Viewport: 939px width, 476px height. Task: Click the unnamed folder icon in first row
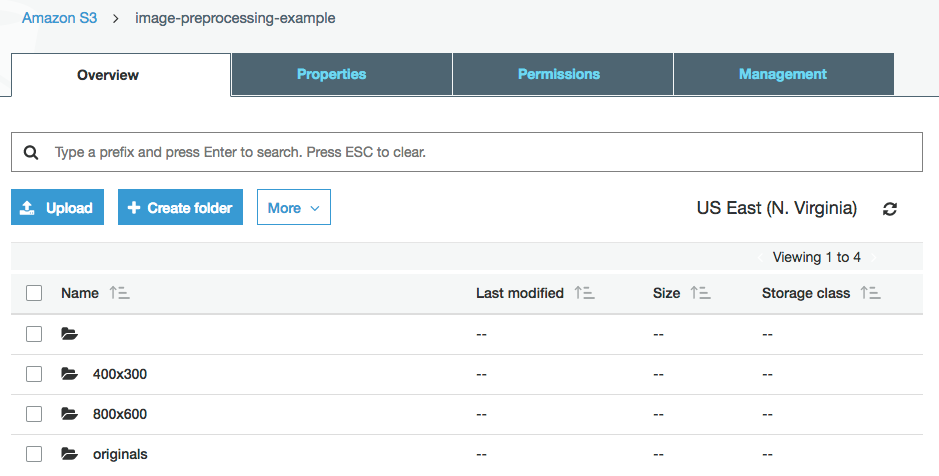click(x=69, y=334)
